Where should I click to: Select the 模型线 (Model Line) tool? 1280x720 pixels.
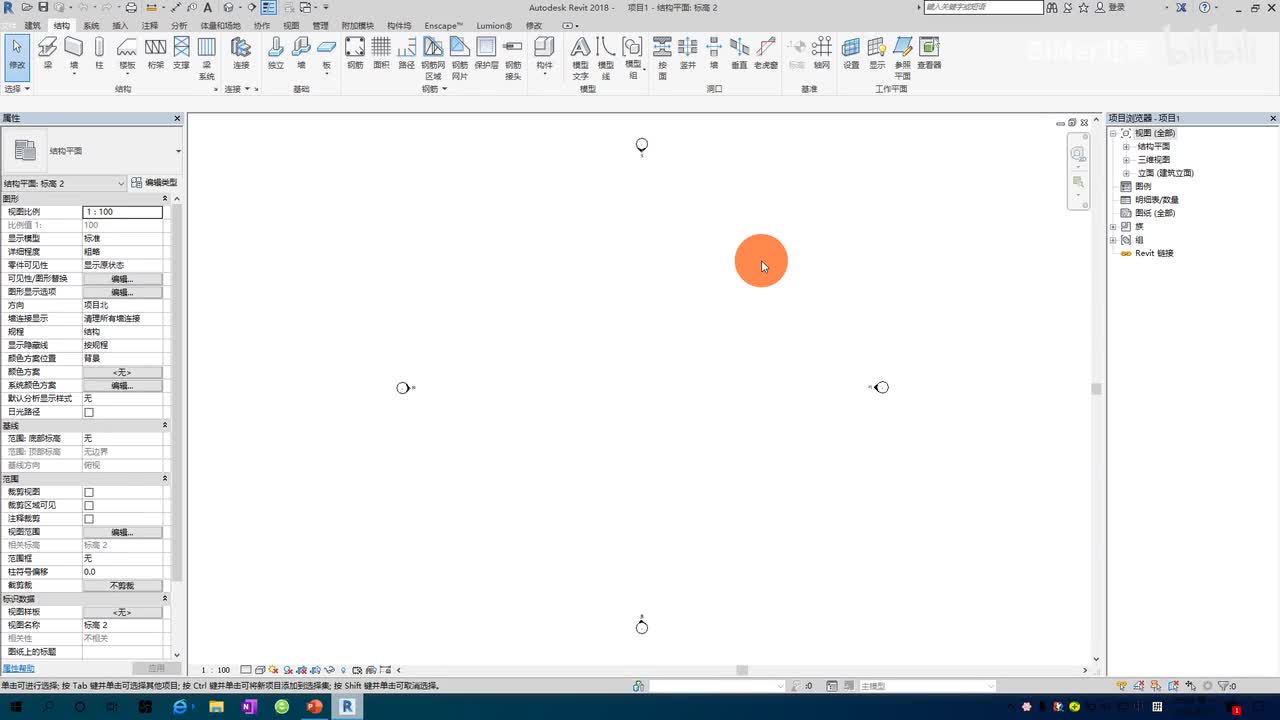coord(606,58)
